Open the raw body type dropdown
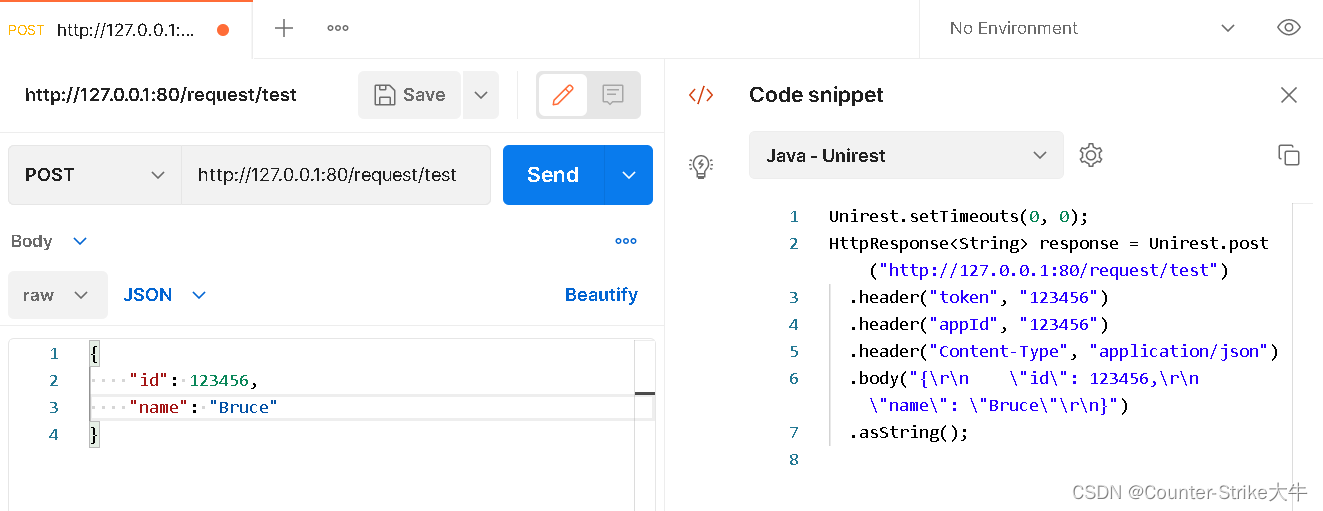The width and height of the screenshot is (1323, 511). [58, 295]
